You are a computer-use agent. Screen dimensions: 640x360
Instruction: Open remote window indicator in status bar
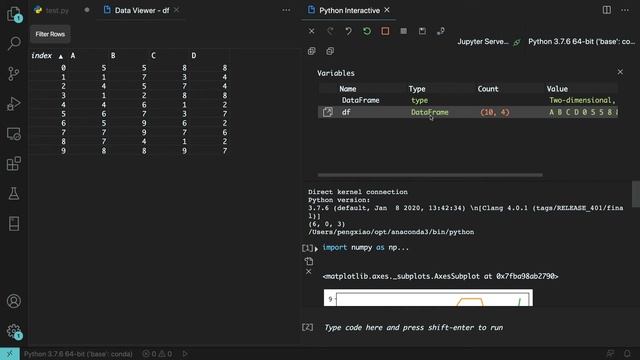pos(10,353)
